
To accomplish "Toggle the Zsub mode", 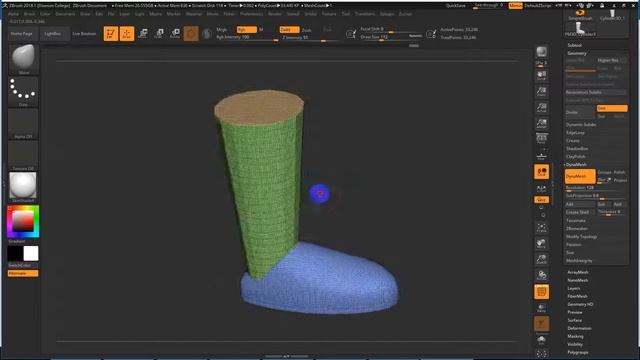I will tap(306, 30).
